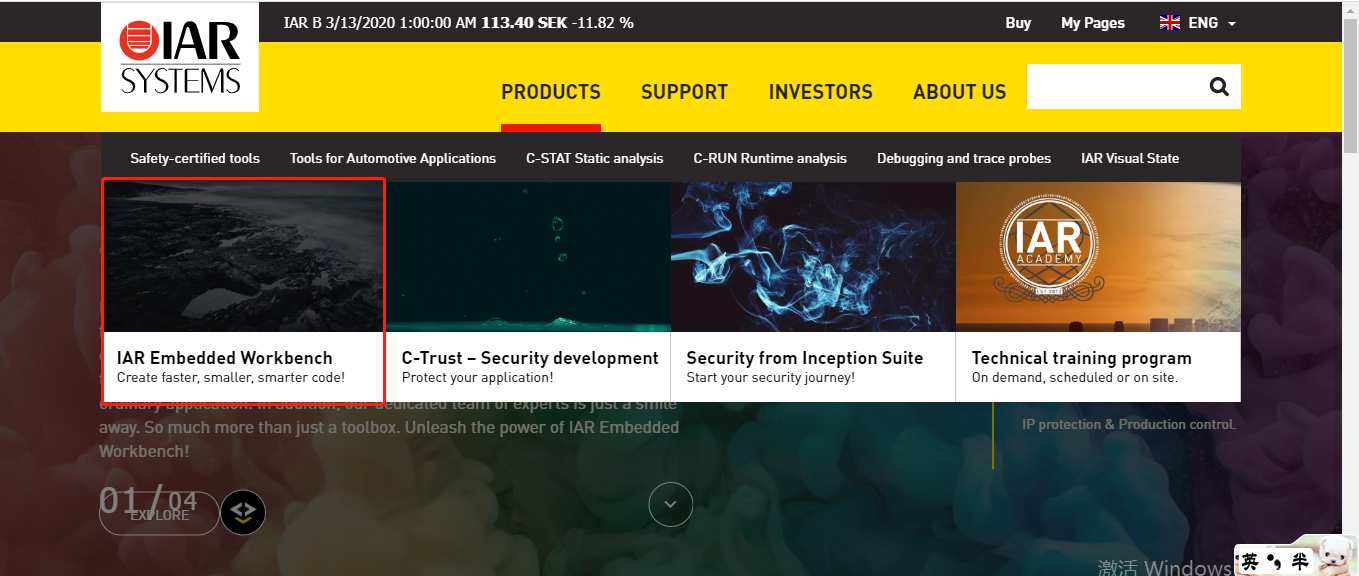This screenshot has height=576, width=1359.
Task: Click the UK flag language icon
Action: coord(1169,23)
